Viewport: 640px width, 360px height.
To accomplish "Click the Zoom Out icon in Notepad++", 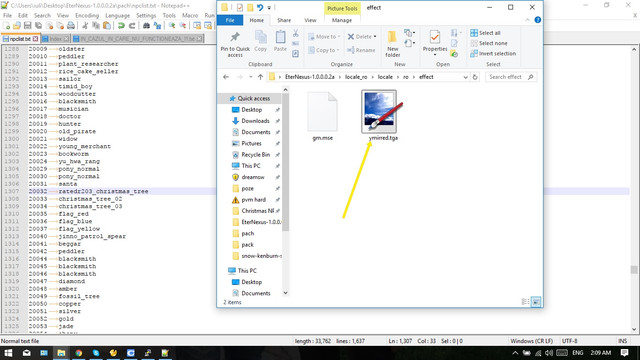I will point(183,26).
